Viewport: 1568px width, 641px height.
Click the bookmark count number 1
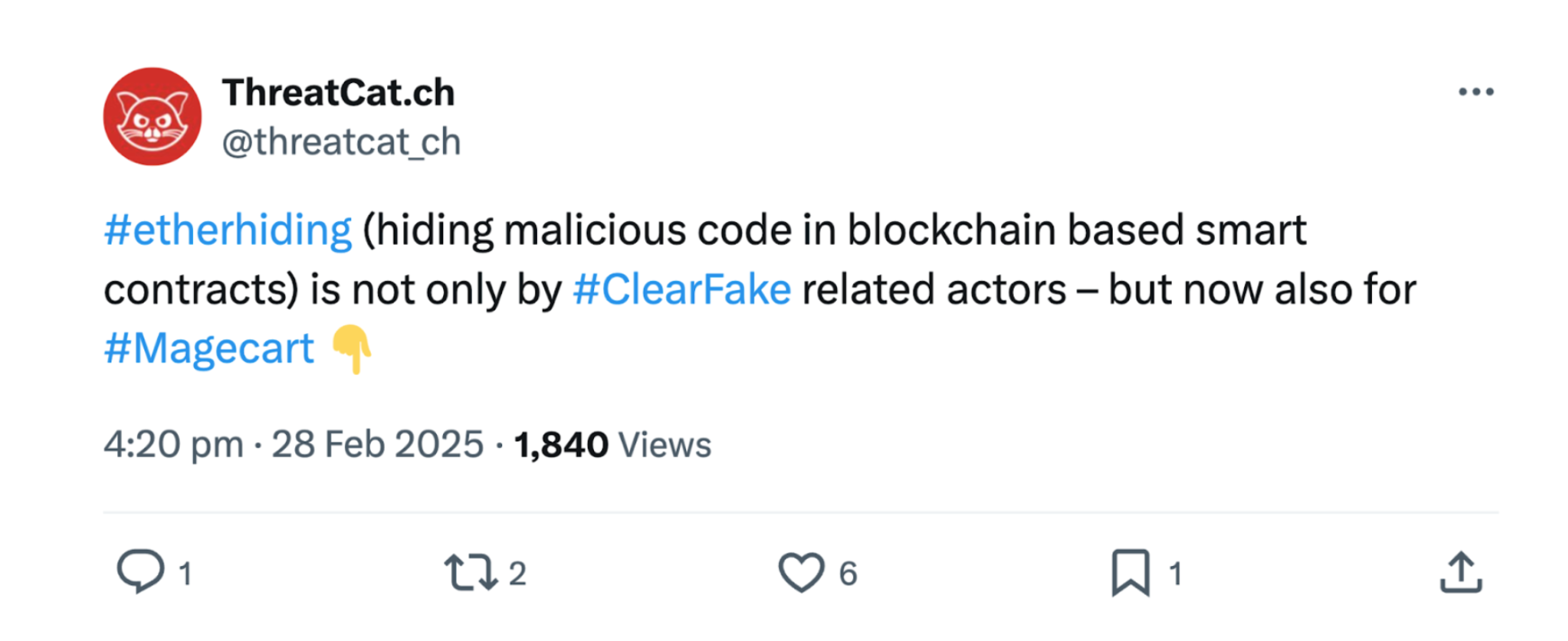point(1174,573)
